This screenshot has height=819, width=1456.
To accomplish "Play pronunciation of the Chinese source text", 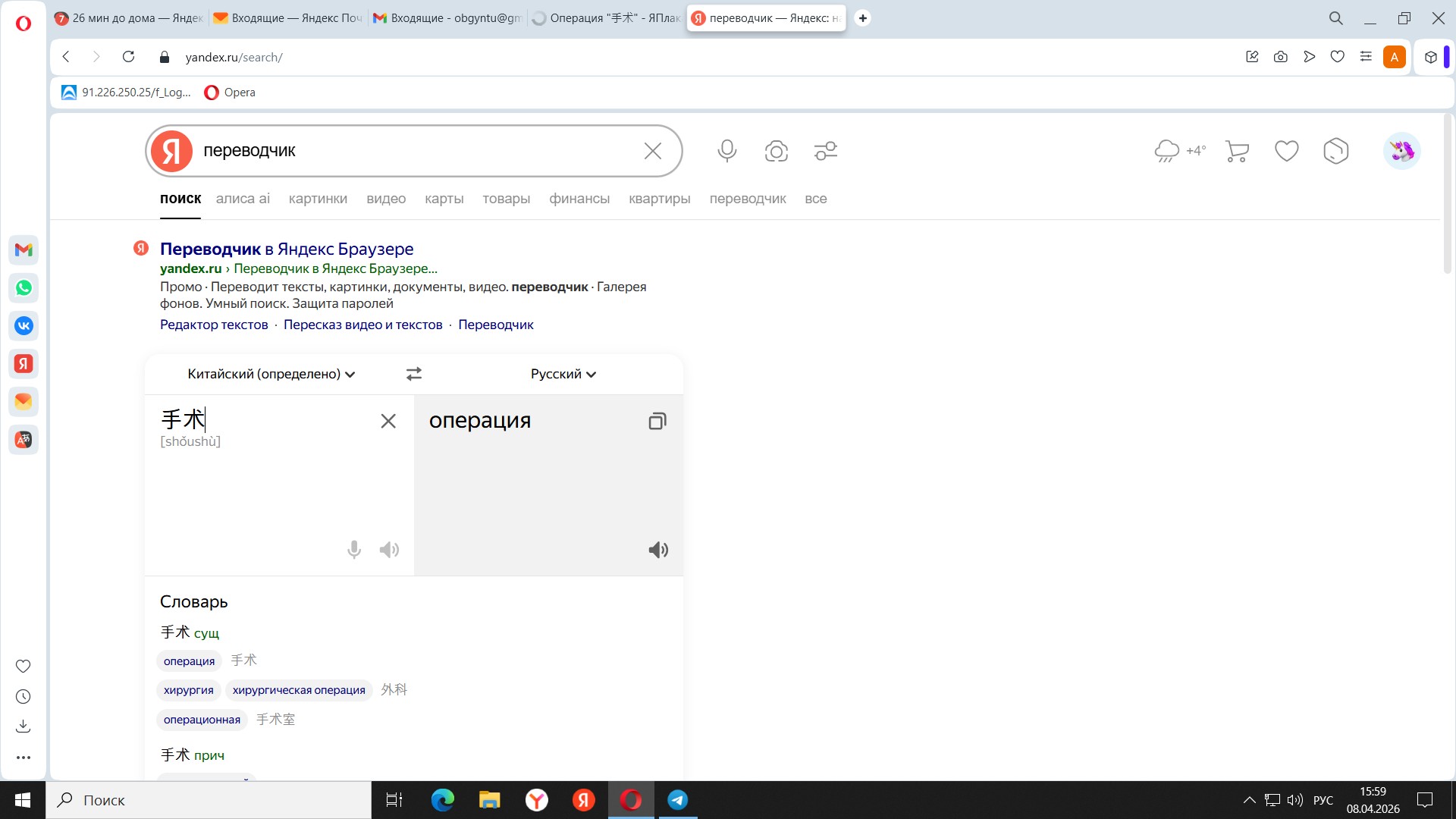I will click(389, 550).
